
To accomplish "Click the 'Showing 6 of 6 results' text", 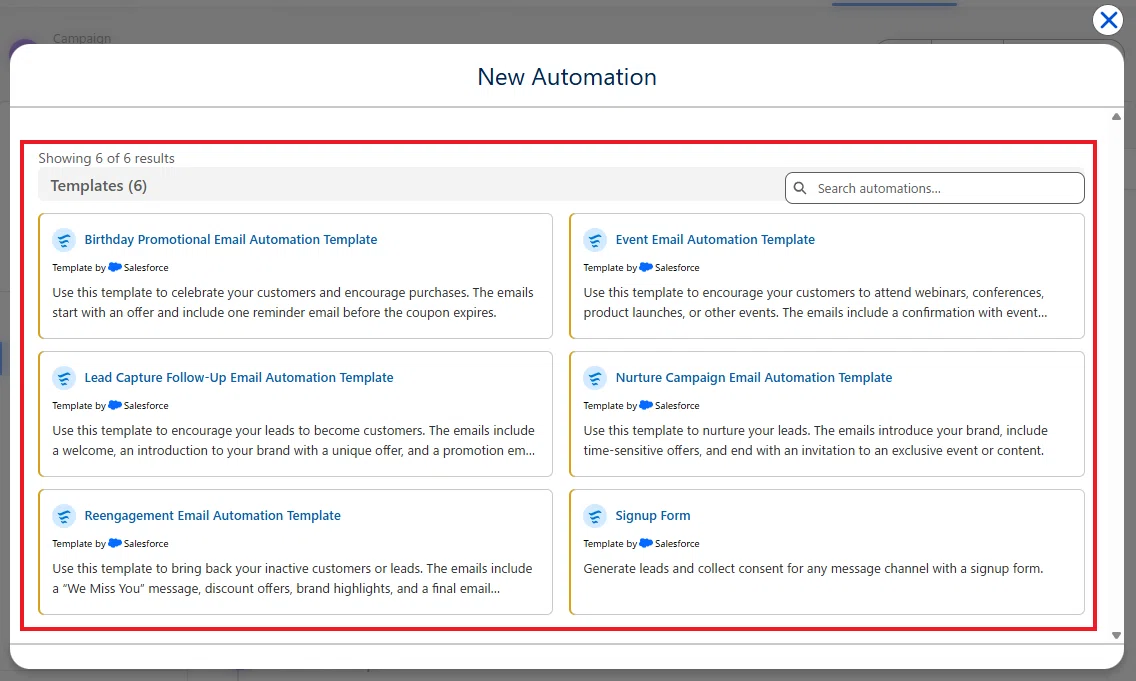I will pyautogui.click(x=106, y=159).
